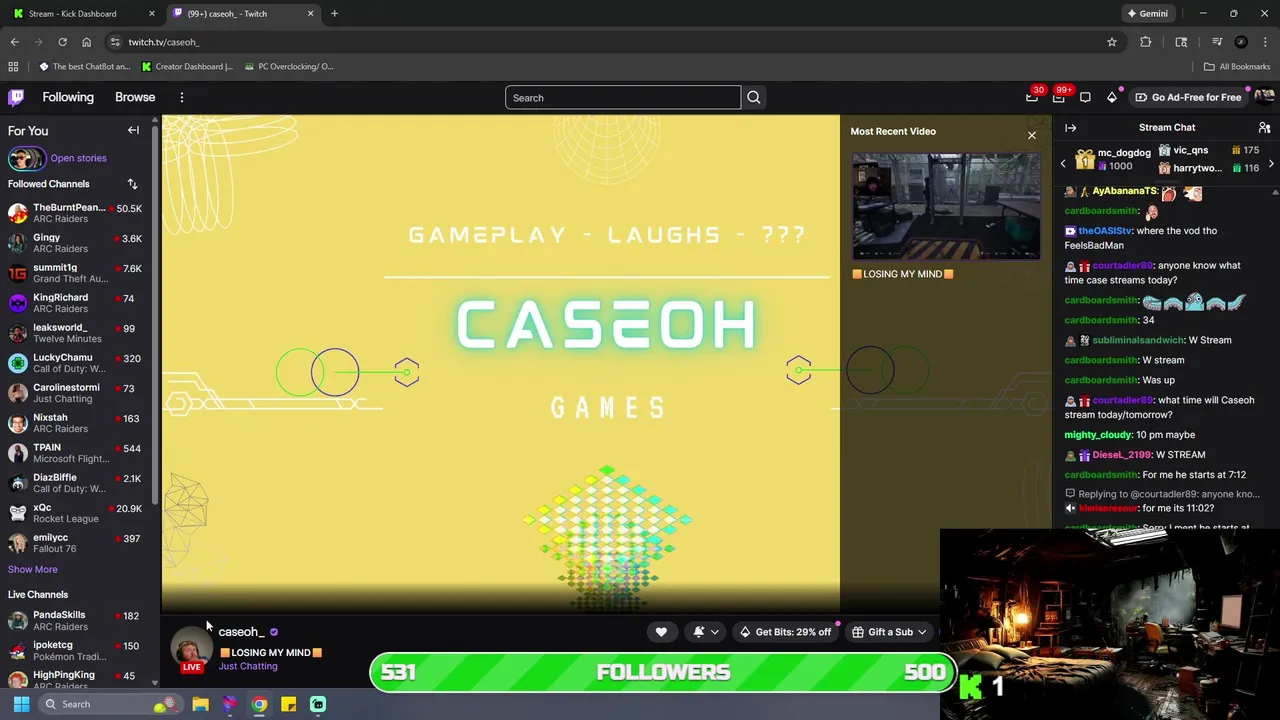This screenshot has height=720, width=1280.
Task: Open the notification bell dropdown for caseoh_
Action: pyautogui.click(x=705, y=632)
